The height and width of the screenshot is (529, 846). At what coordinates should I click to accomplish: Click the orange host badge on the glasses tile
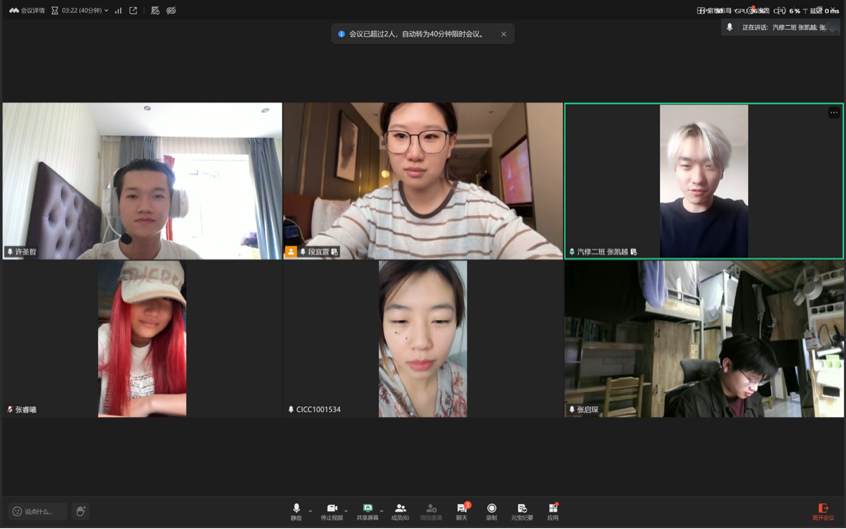291,252
